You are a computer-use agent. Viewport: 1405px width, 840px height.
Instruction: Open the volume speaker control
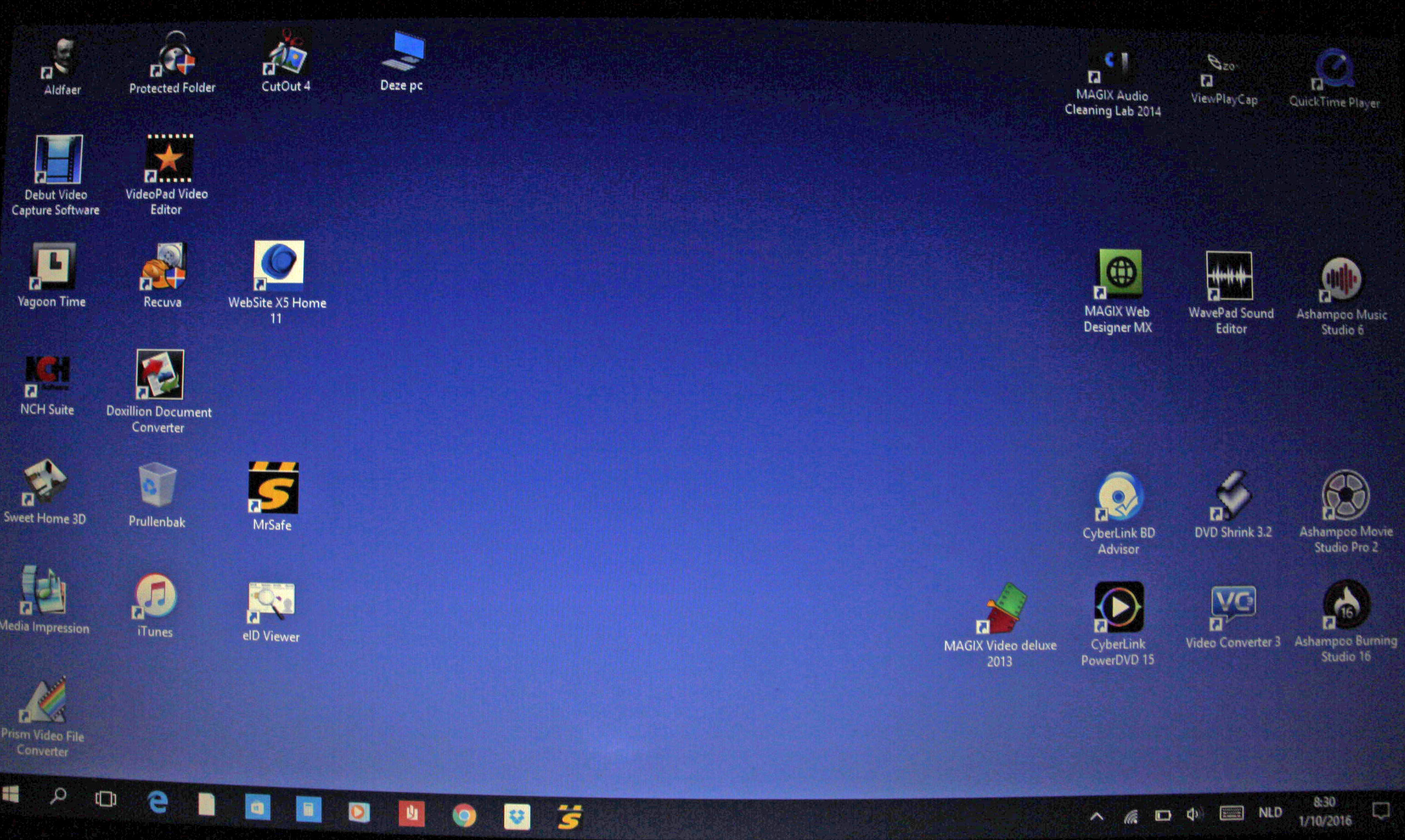tap(1192, 814)
